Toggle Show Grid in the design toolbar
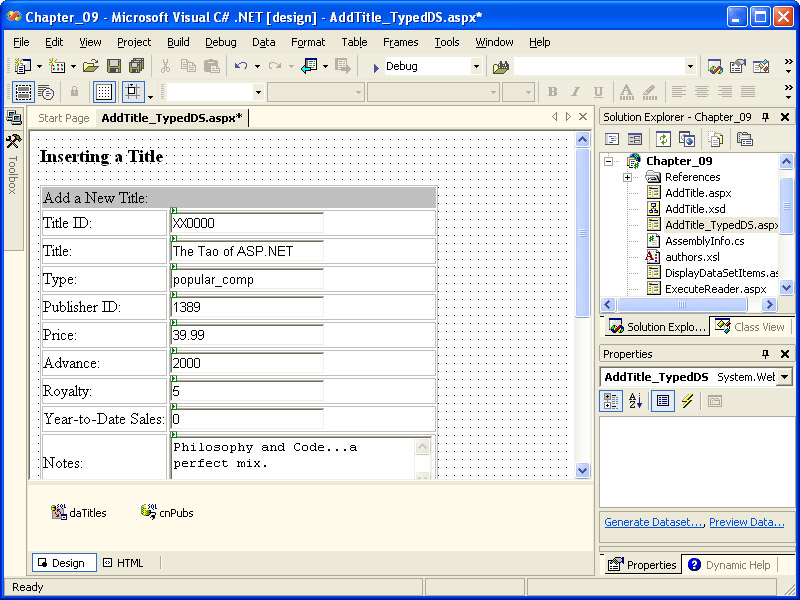Screen dimensions: 800x600 coord(104,92)
